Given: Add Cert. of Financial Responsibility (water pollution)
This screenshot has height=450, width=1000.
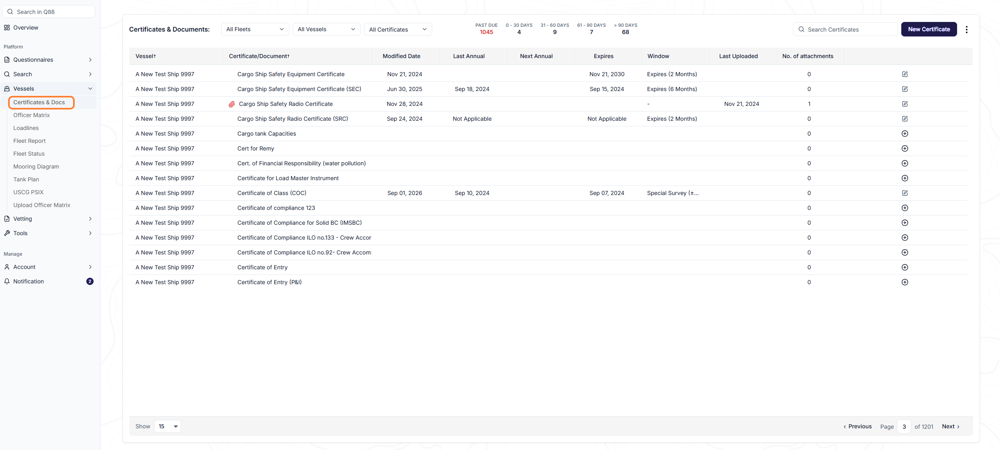Looking at the screenshot, I should (904, 163).
